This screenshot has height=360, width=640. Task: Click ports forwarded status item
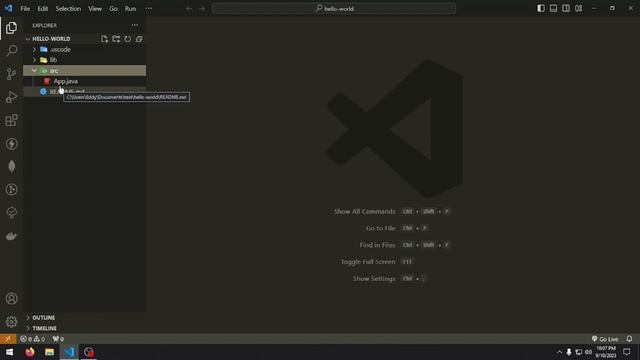click(x=58, y=339)
